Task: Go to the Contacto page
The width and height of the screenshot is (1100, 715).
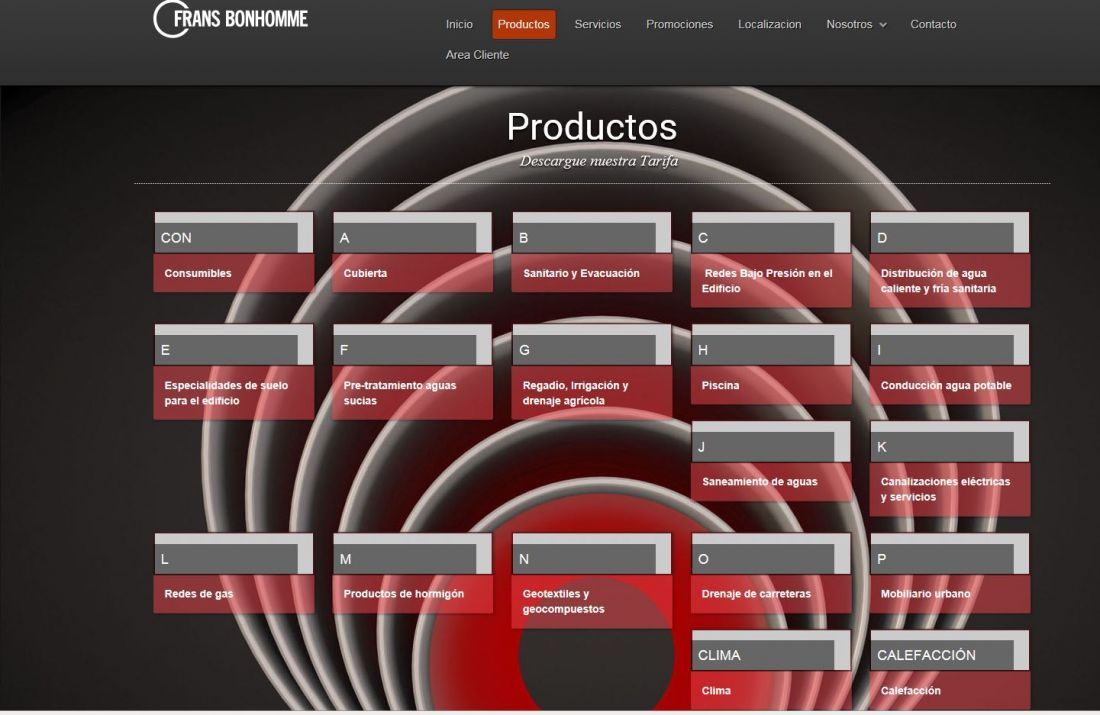Action: [933, 24]
